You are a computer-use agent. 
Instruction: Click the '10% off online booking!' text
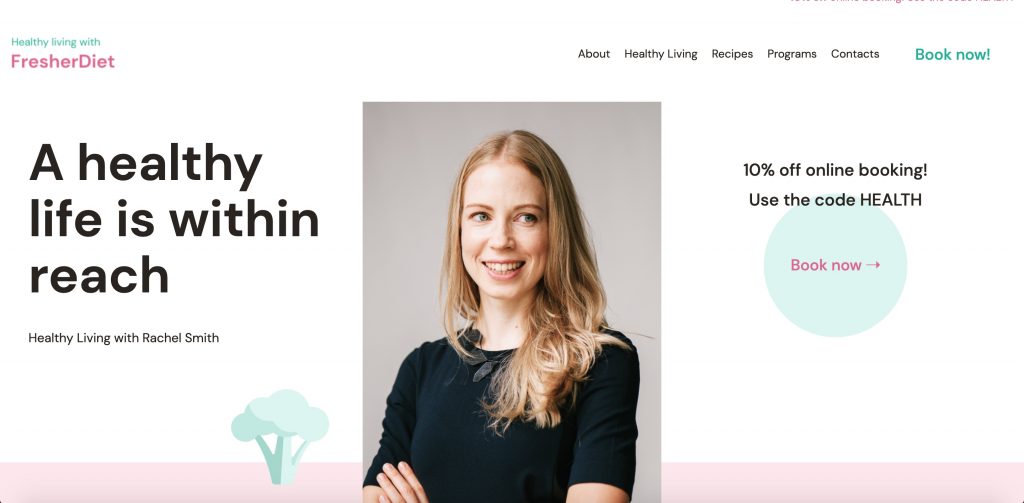click(x=835, y=170)
